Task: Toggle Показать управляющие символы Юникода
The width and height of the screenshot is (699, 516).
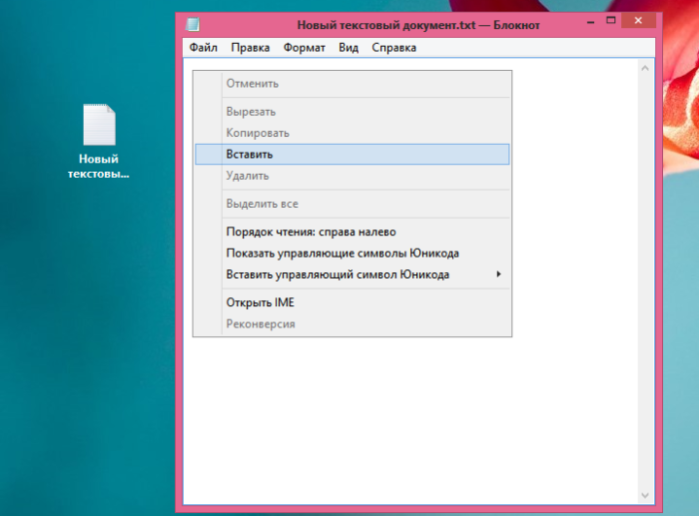Action: (352, 253)
